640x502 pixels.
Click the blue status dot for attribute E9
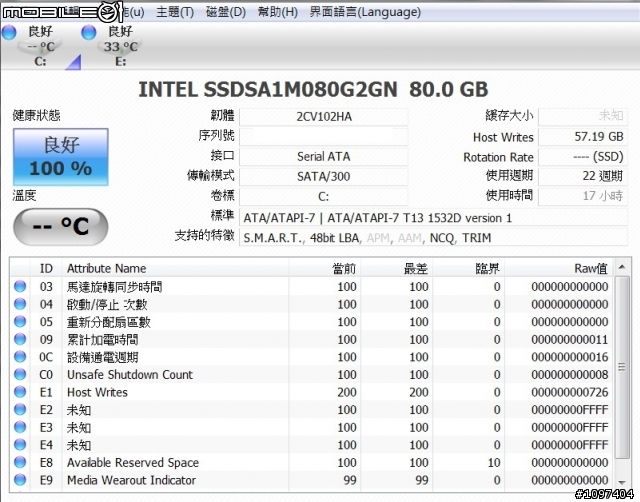(x=20, y=480)
